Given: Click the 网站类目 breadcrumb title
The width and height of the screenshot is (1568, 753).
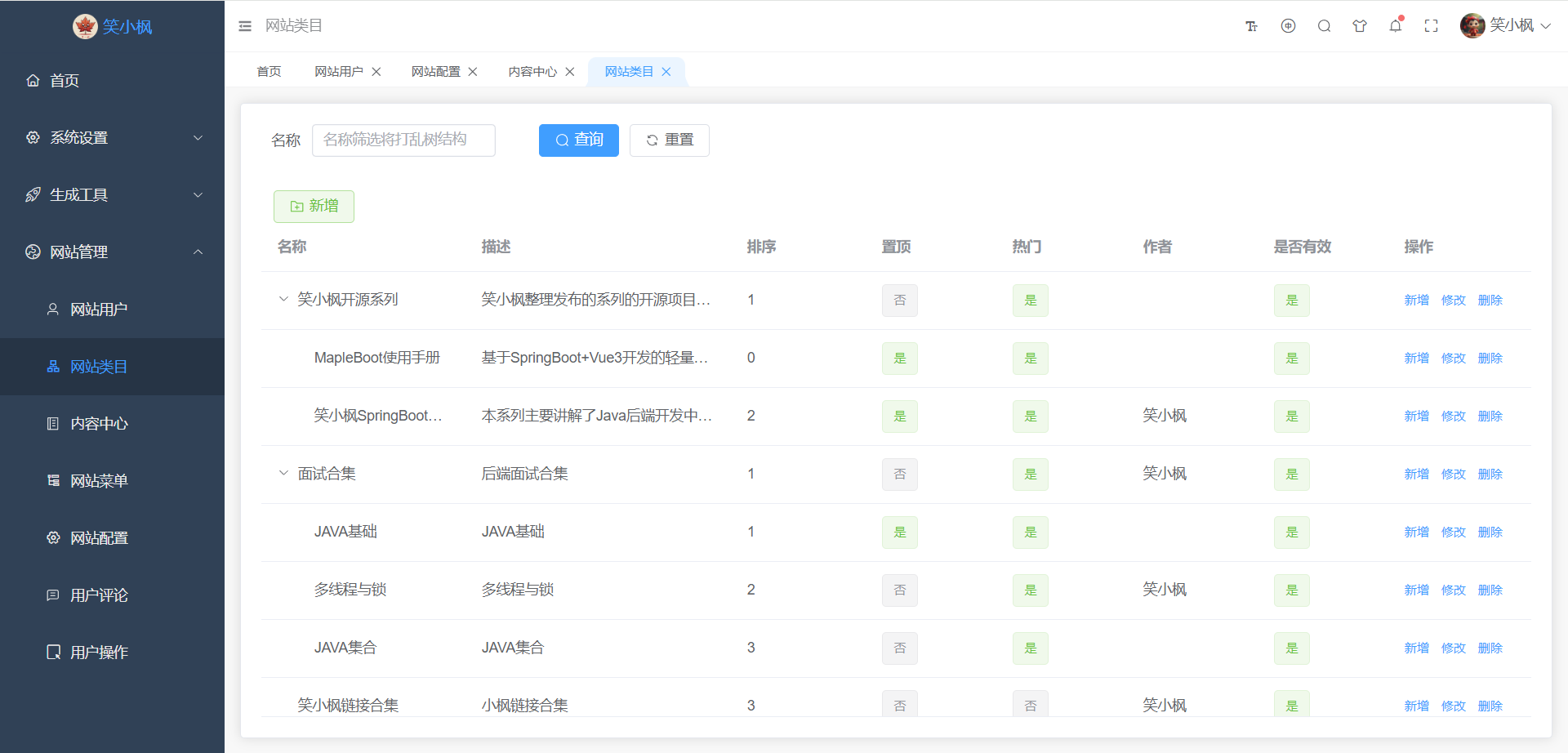Looking at the screenshot, I should pyautogui.click(x=293, y=26).
